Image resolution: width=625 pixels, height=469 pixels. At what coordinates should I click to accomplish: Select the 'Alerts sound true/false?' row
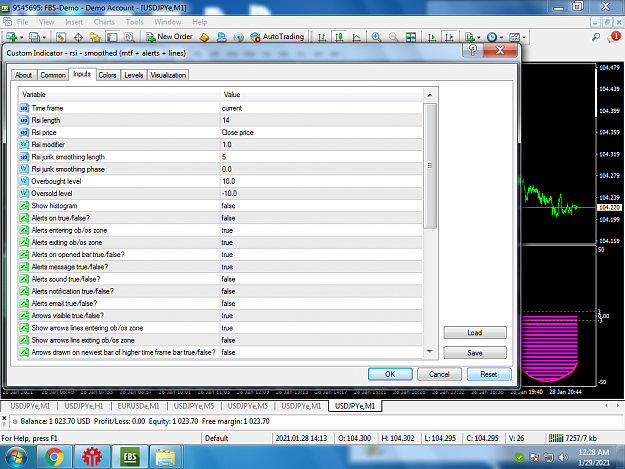pos(220,279)
